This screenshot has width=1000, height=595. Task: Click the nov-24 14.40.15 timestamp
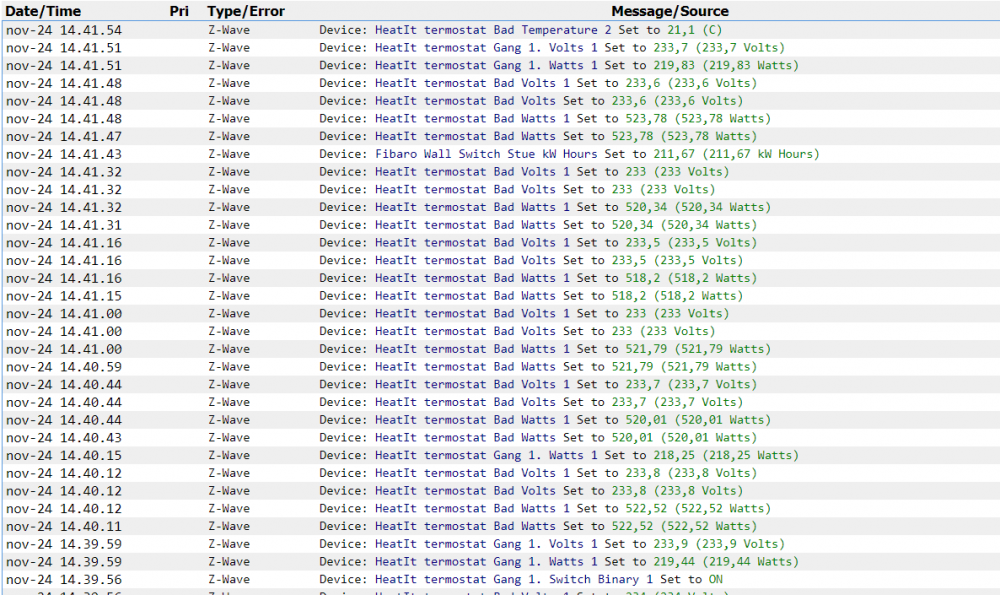point(64,455)
